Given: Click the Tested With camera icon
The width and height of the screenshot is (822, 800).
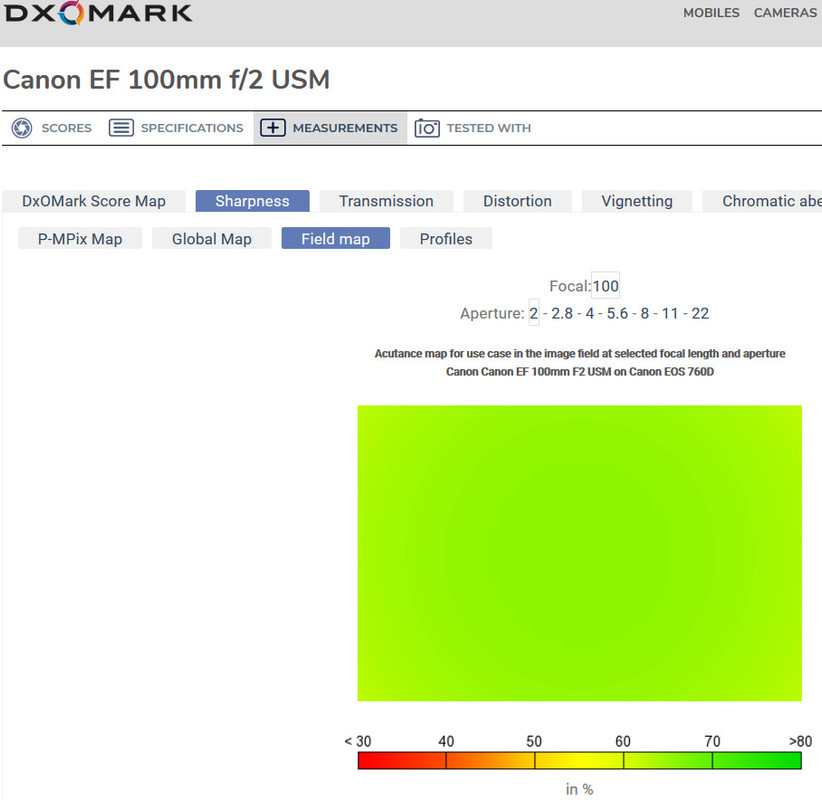Looking at the screenshot, I should 427,128.
